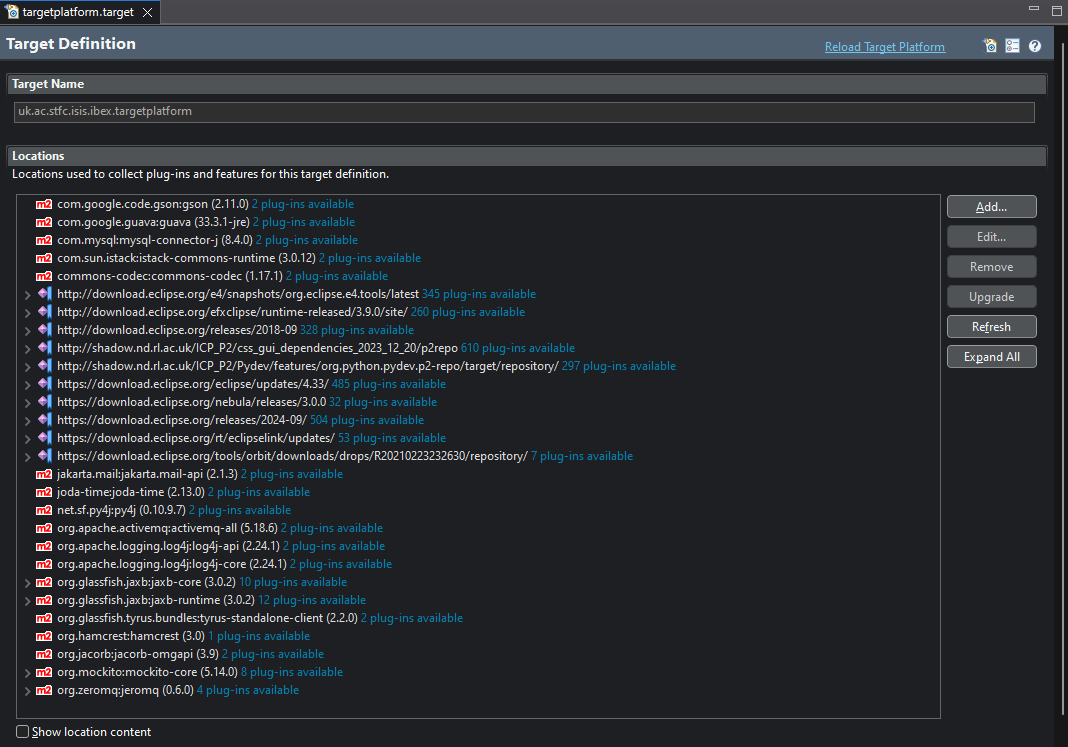Viewport: 1068px width, 747px height.
Task: Click the repository icon for nebula releases 3.0.0
Action: tap(44, 402)
